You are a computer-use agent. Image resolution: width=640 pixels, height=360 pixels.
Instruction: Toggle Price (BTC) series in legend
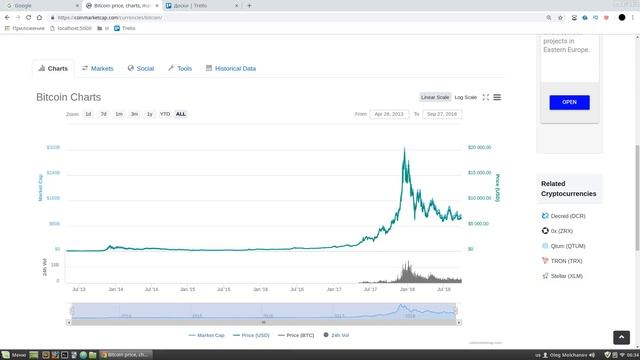[x=296, y=335]
